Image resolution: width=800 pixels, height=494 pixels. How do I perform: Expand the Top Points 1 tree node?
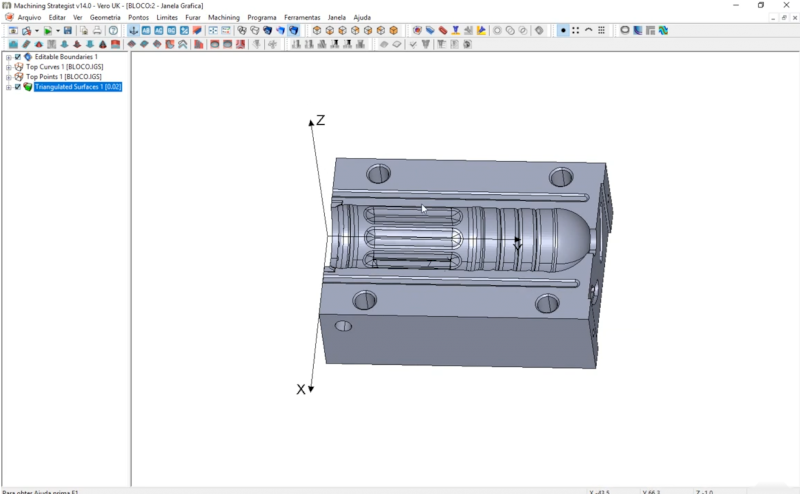tap(8, 77)
